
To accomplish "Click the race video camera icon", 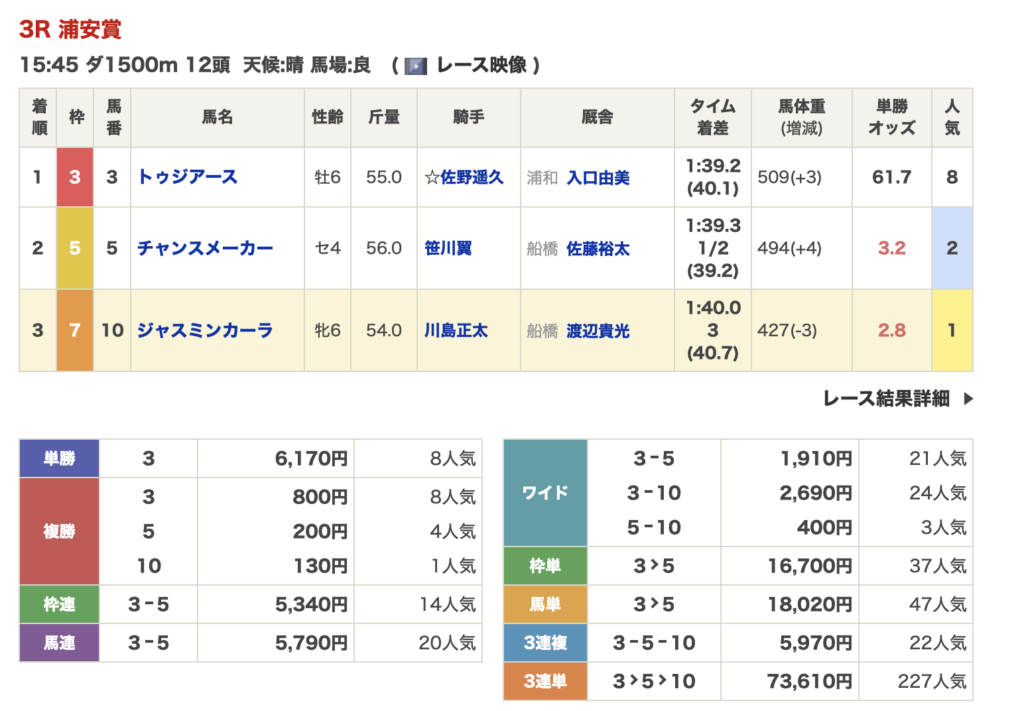I will coord(416,66).
